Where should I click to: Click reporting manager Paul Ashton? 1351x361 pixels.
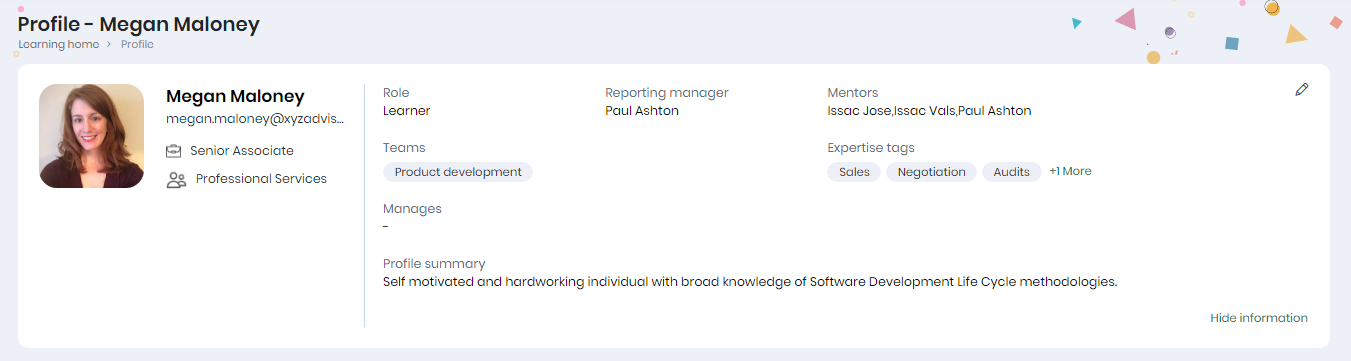tap(642, 111)
